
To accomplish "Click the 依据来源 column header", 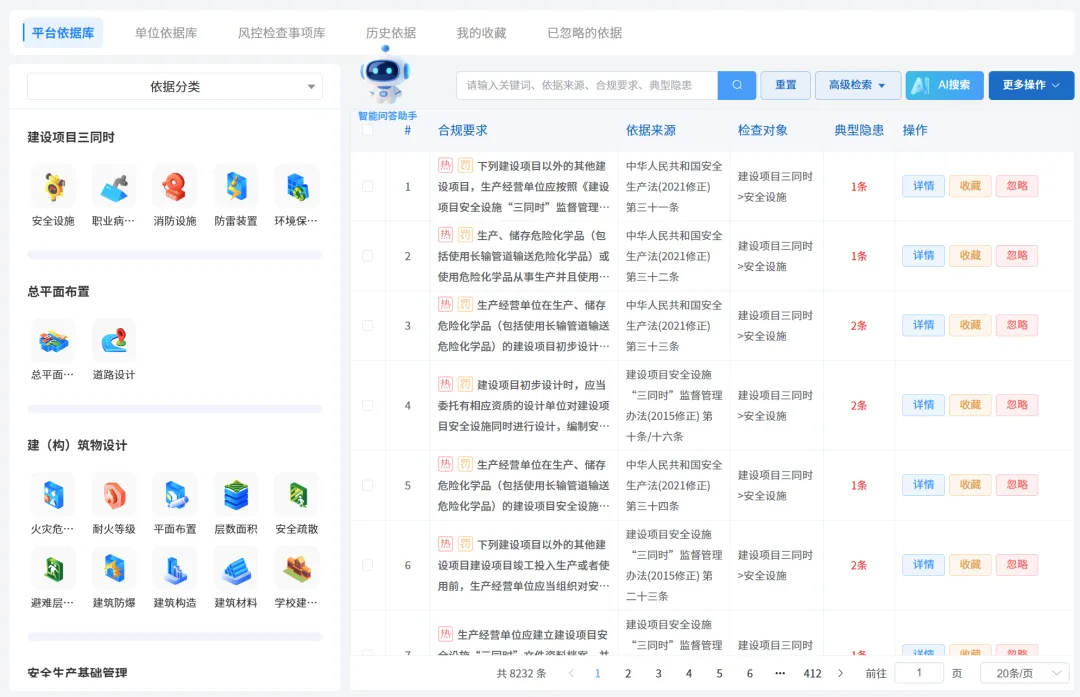I will (x=650, y=130).
